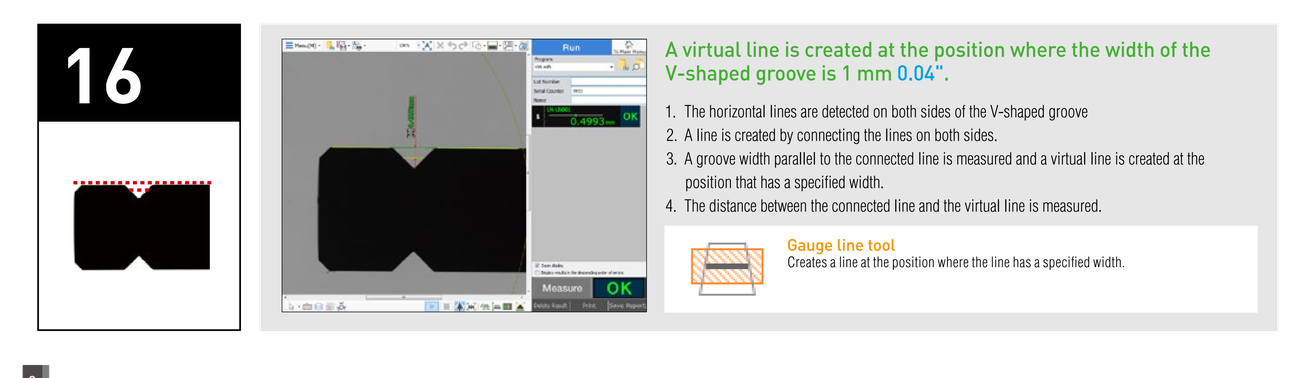The width and height of the screenshot is (1301, 378).
Task: Click the search program magnifier icon
Action: [637, 65]
